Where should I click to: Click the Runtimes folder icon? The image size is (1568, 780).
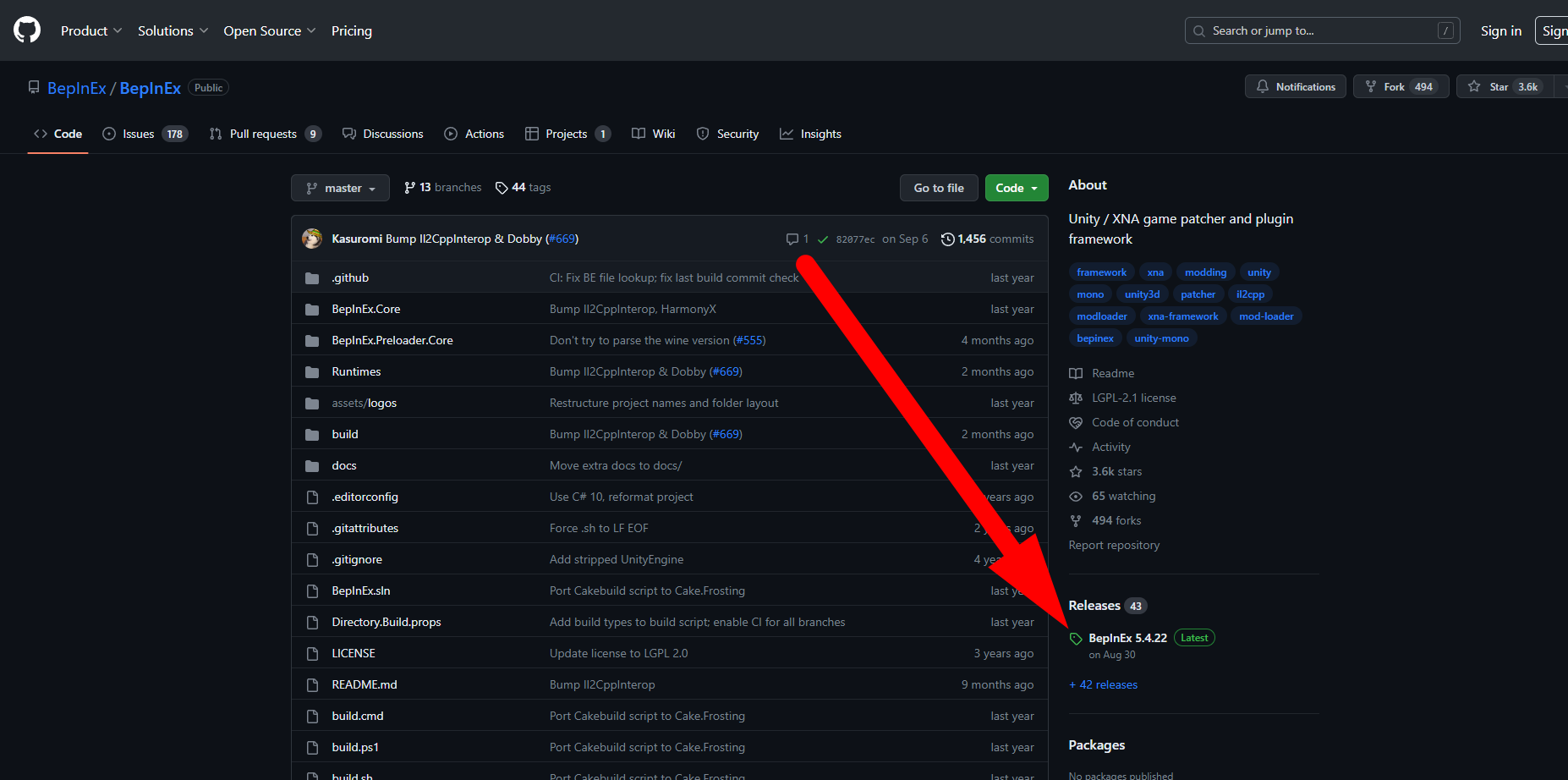point(312,372)
